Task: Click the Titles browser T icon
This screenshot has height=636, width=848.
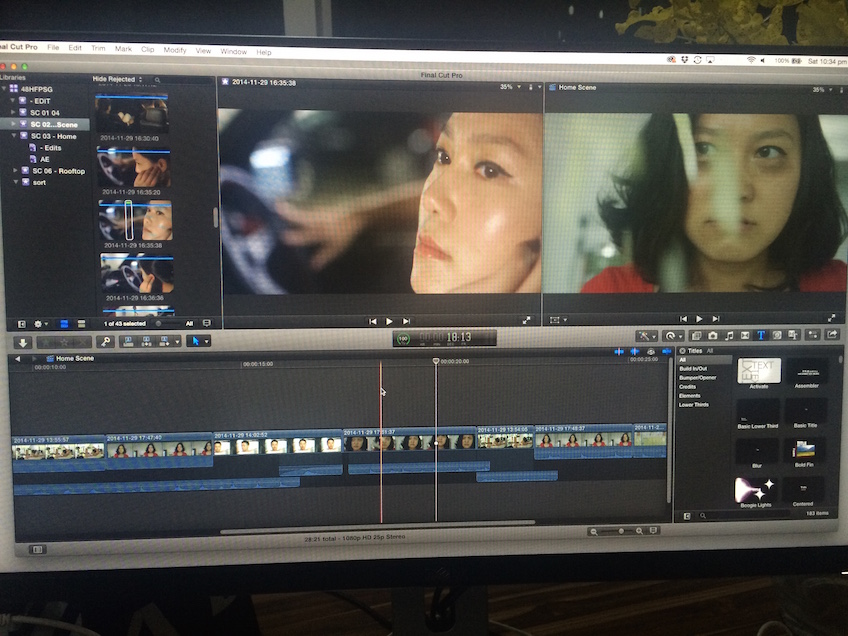Action: click(761, 335)
